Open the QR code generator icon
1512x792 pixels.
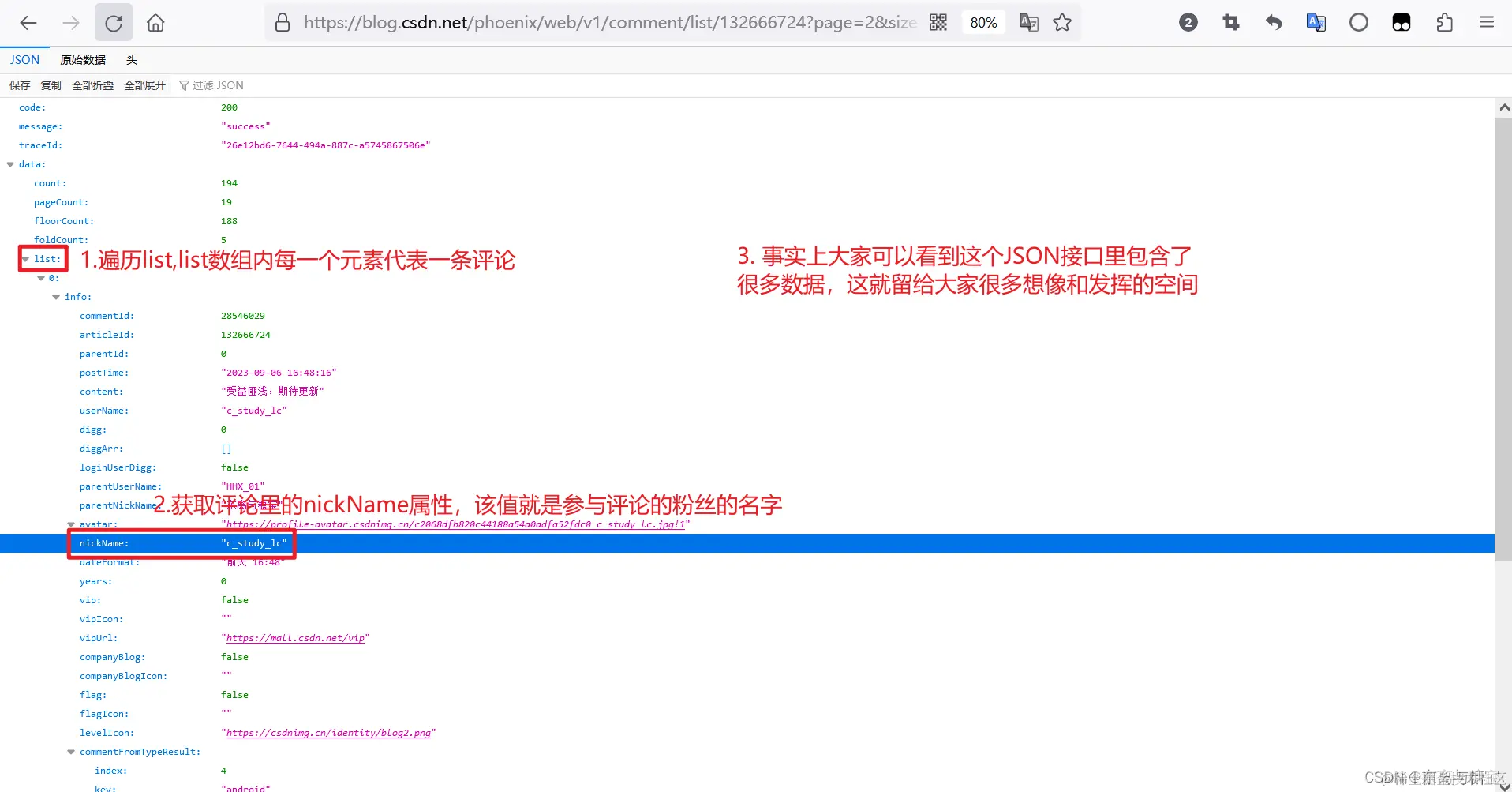coord(938,22)
